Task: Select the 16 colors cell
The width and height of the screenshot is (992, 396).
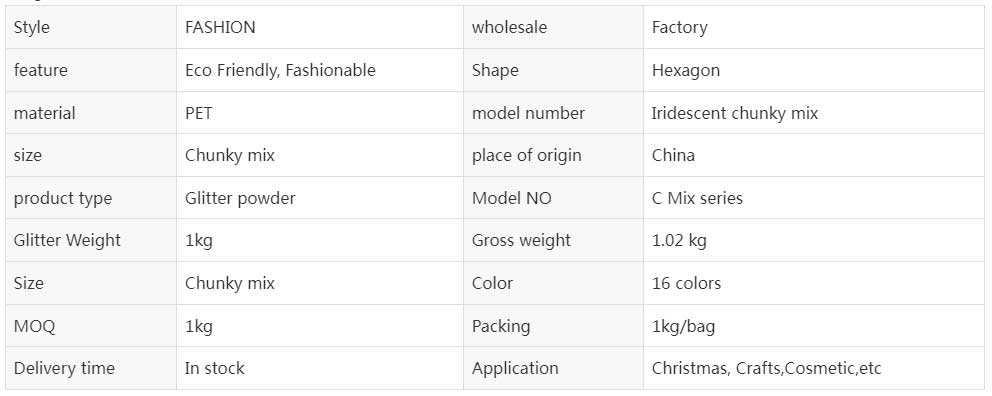Action: pyautogui.click(x=814, y=283)
